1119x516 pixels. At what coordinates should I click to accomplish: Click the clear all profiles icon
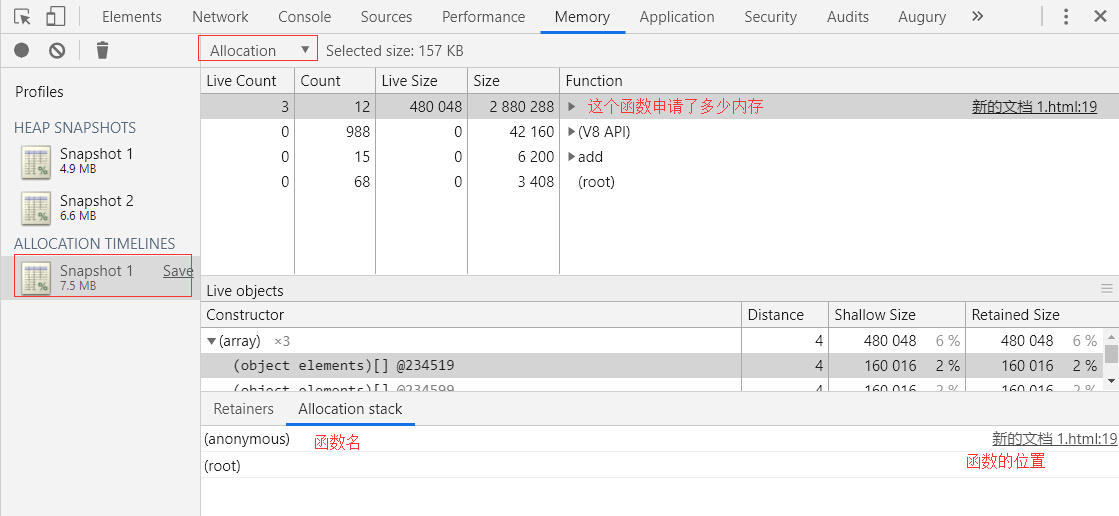tap(57, 50)
